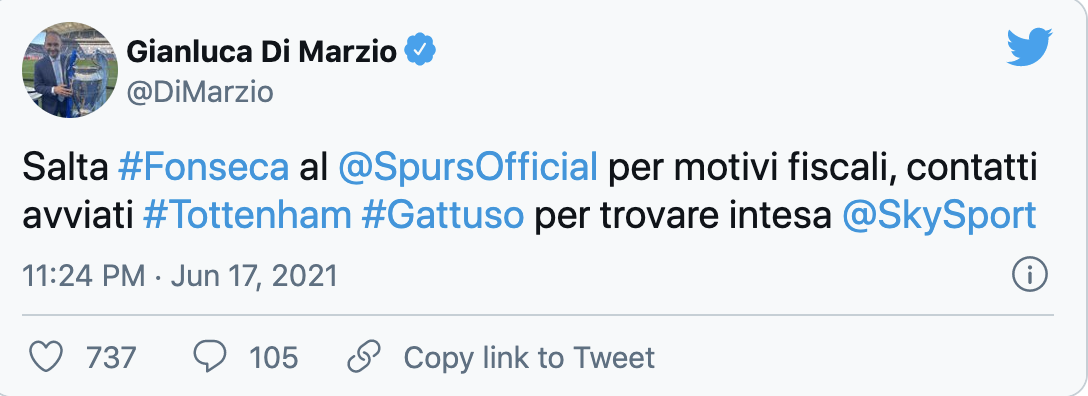Select Copy link to Tweet
The image size is (1088, 396).
point(529,358)
